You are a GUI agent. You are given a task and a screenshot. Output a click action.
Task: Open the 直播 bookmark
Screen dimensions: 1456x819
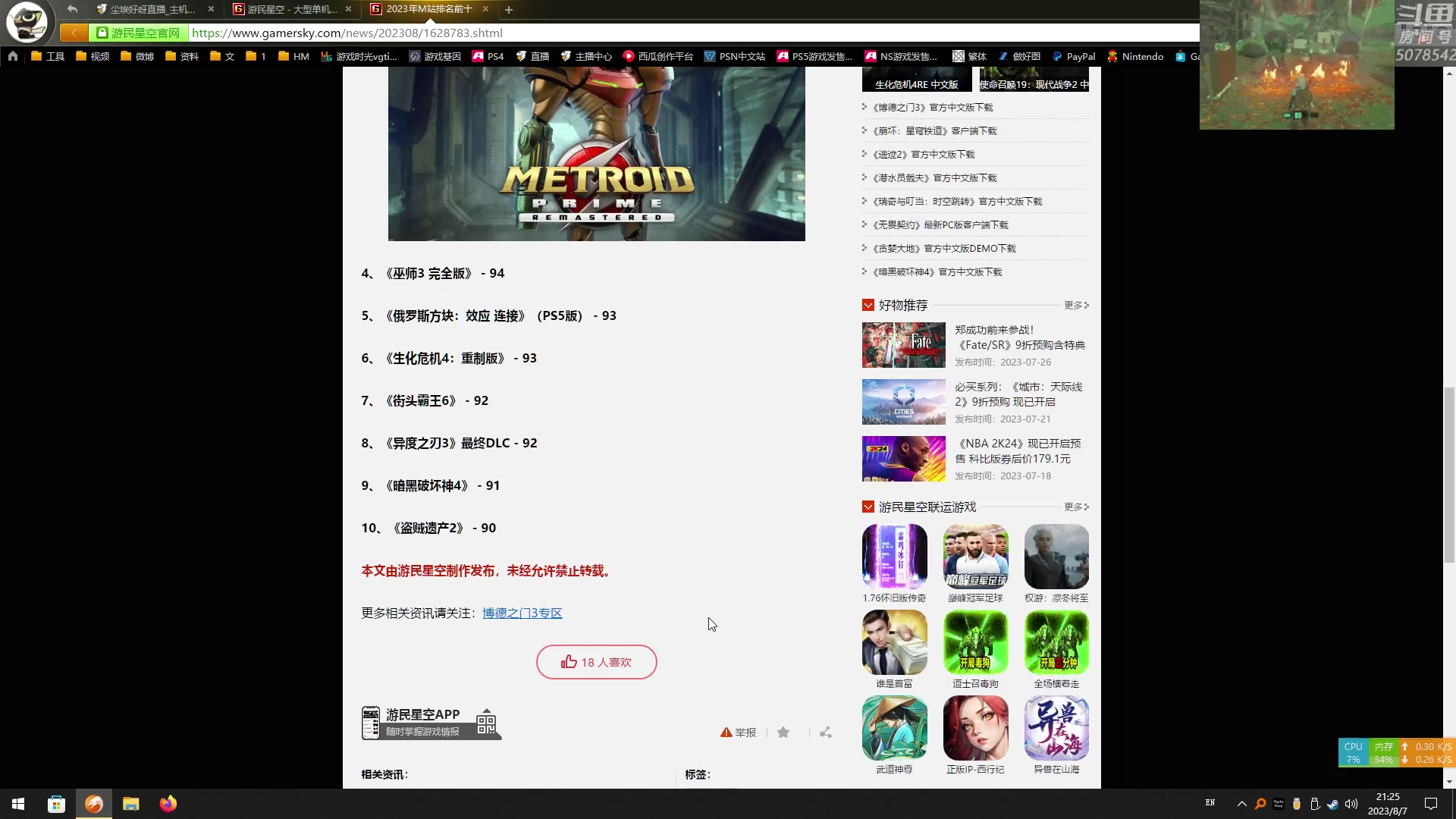tap(532, 56)
